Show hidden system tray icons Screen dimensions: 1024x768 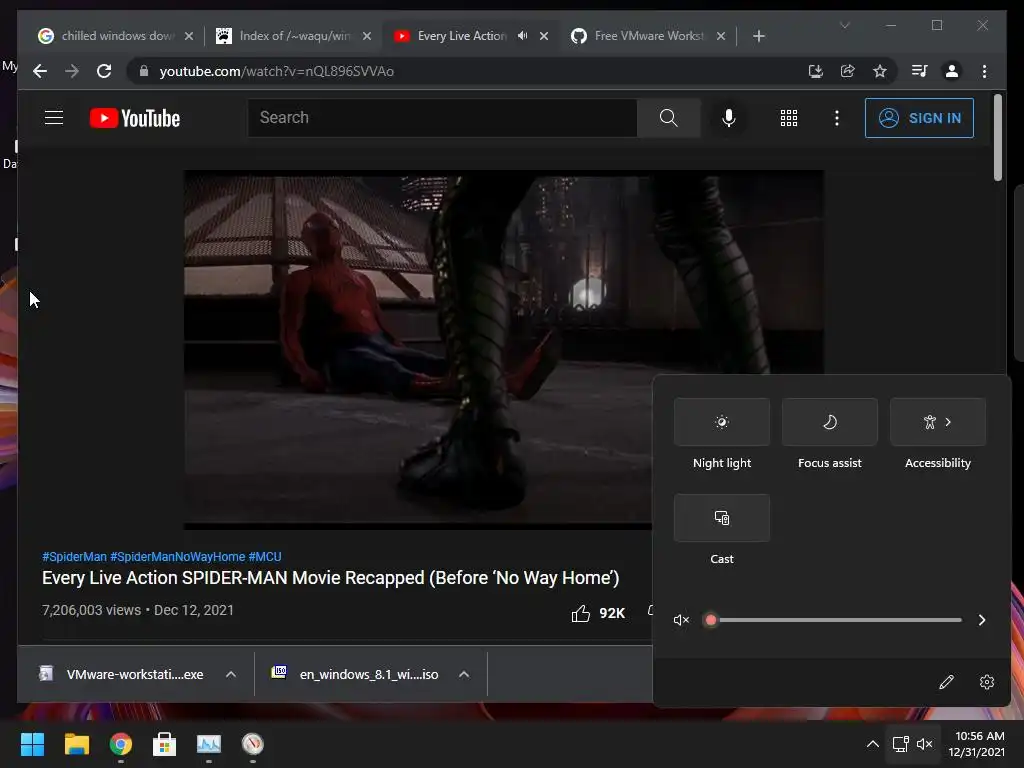[872, 744]
